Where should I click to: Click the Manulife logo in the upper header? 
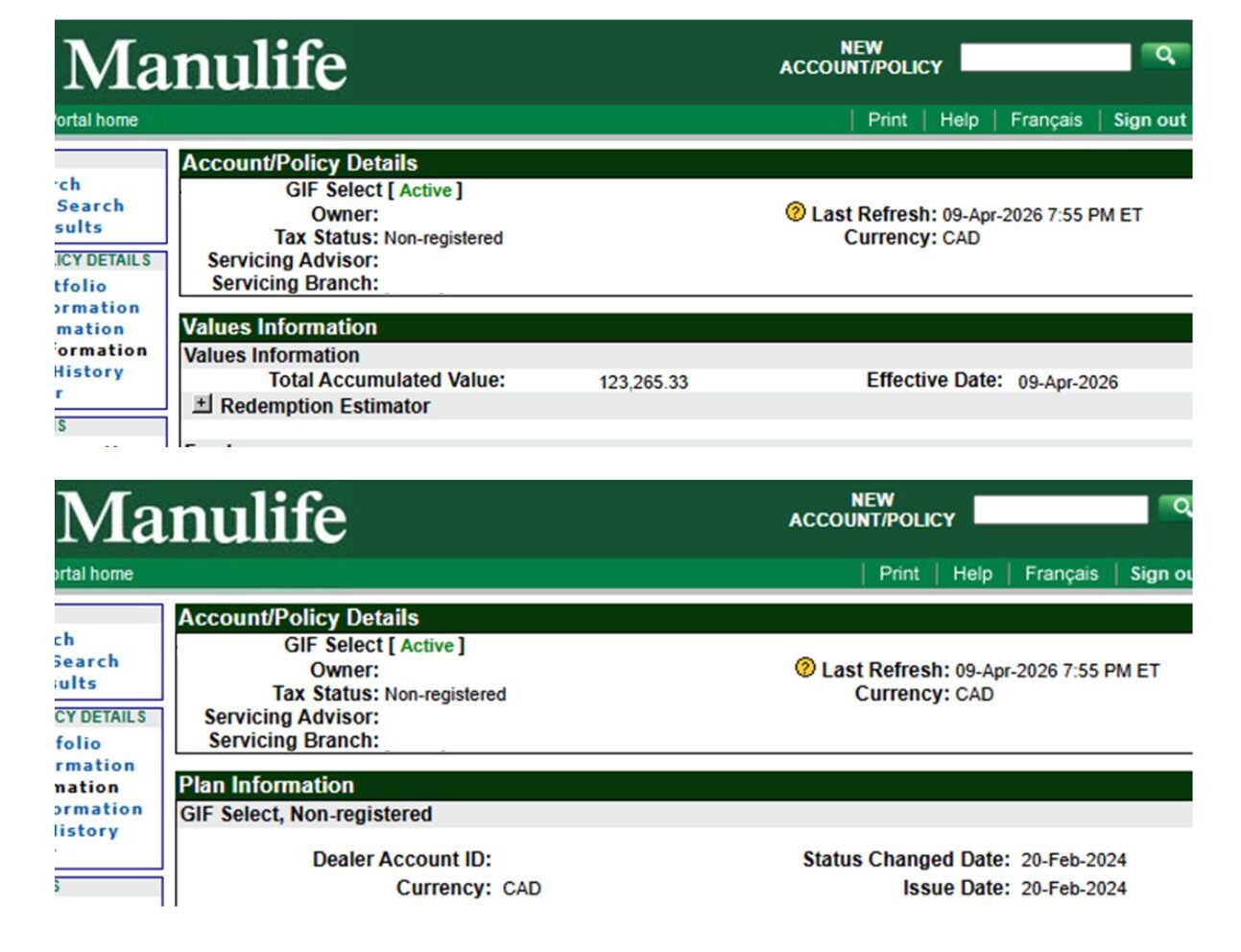tap(204, 65)
